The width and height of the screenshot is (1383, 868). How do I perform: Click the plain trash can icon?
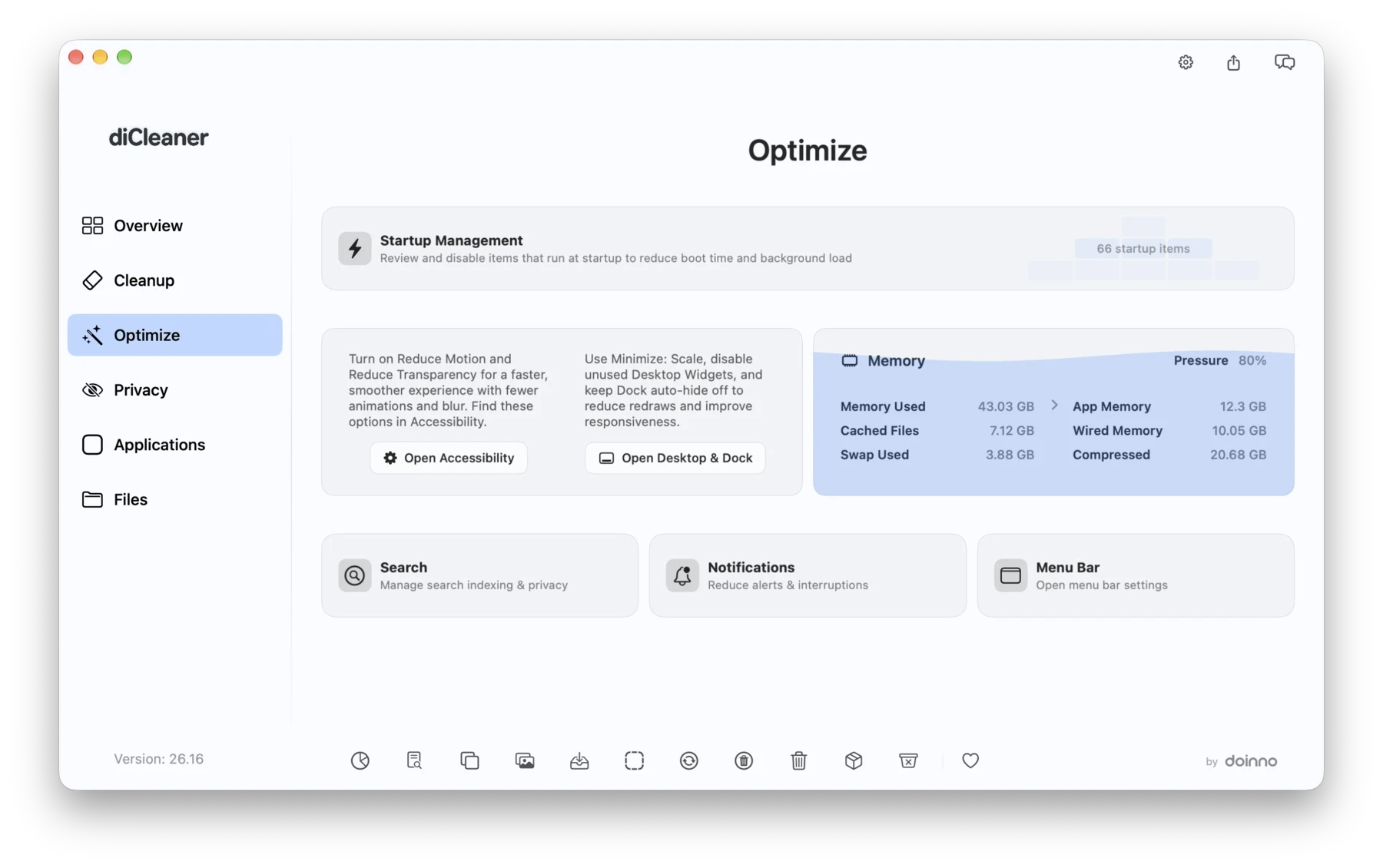coord(799,760)
